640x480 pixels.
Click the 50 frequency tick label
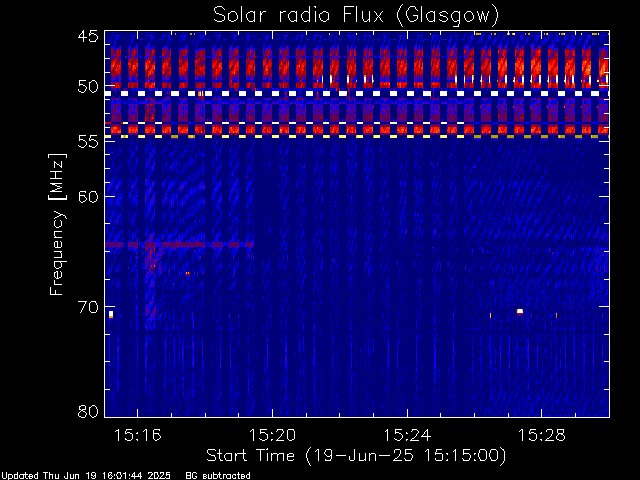point(88,87)
